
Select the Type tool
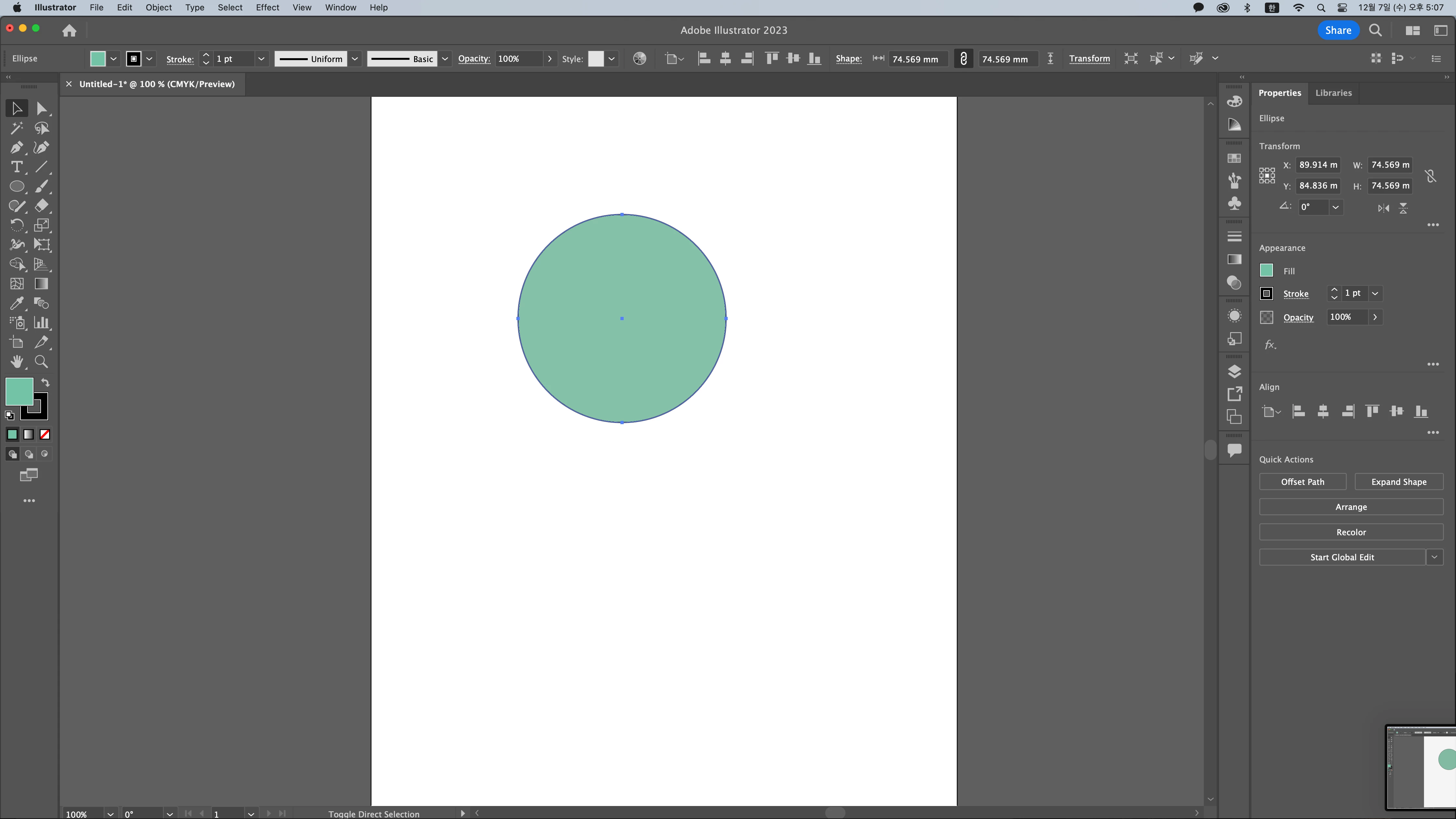point(16,167)
